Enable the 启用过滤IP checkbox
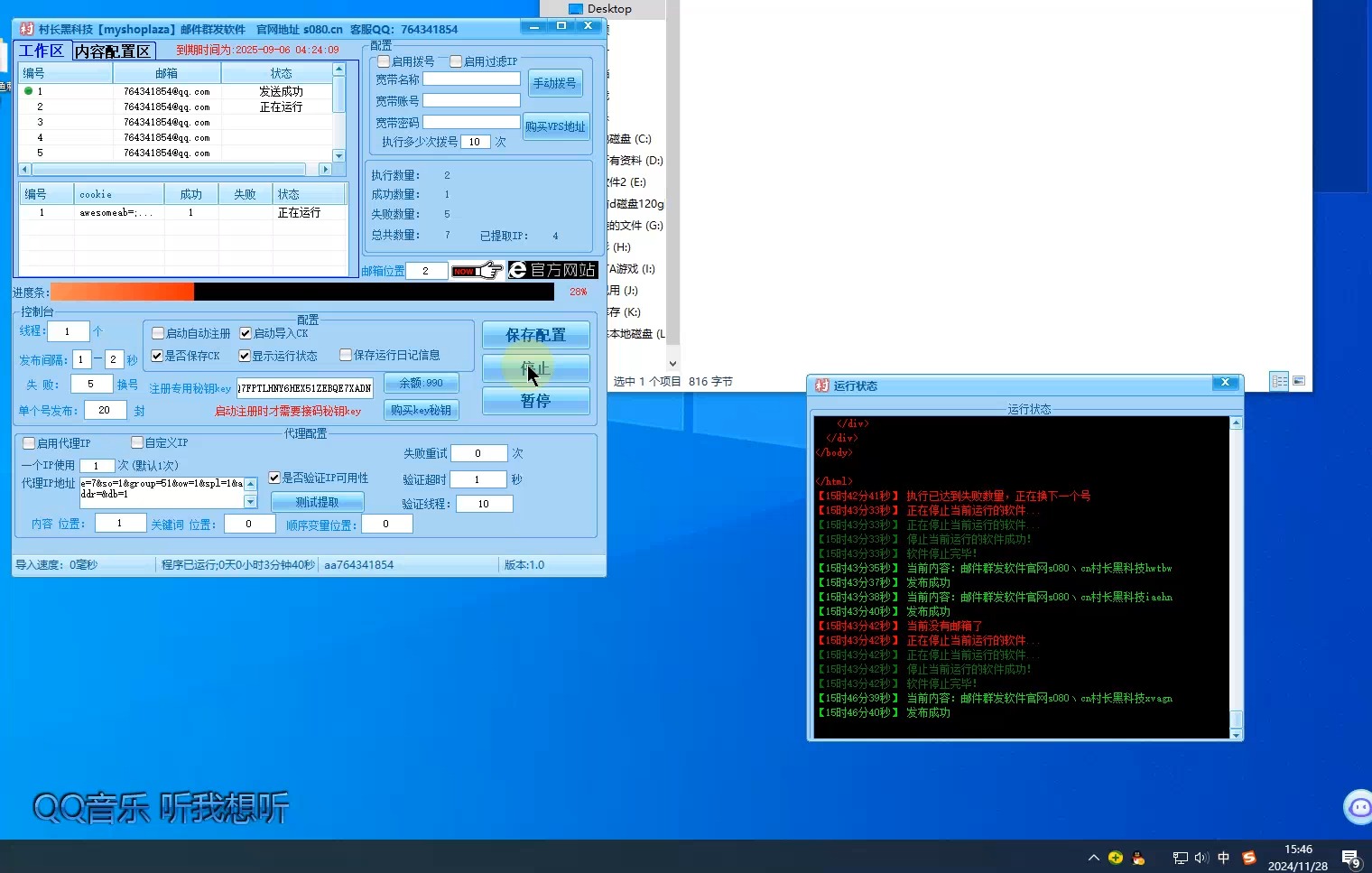 (x=456, y=61)
